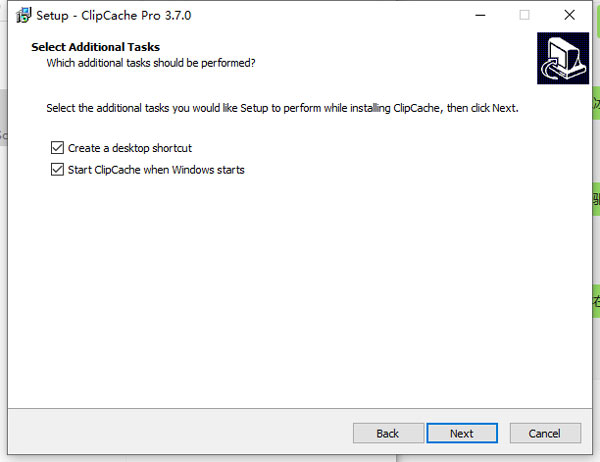This screenshot has height=462, width=600.
Task: Click the empty footer area left of Back
Action: [x=180, y=434]
